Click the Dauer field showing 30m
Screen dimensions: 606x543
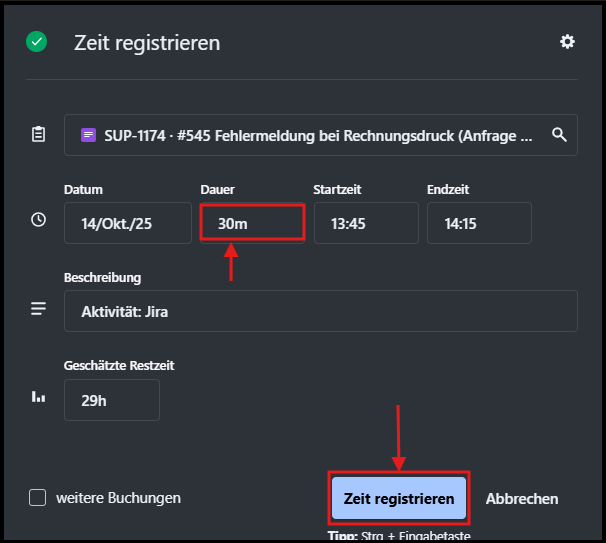pos(252,224)
